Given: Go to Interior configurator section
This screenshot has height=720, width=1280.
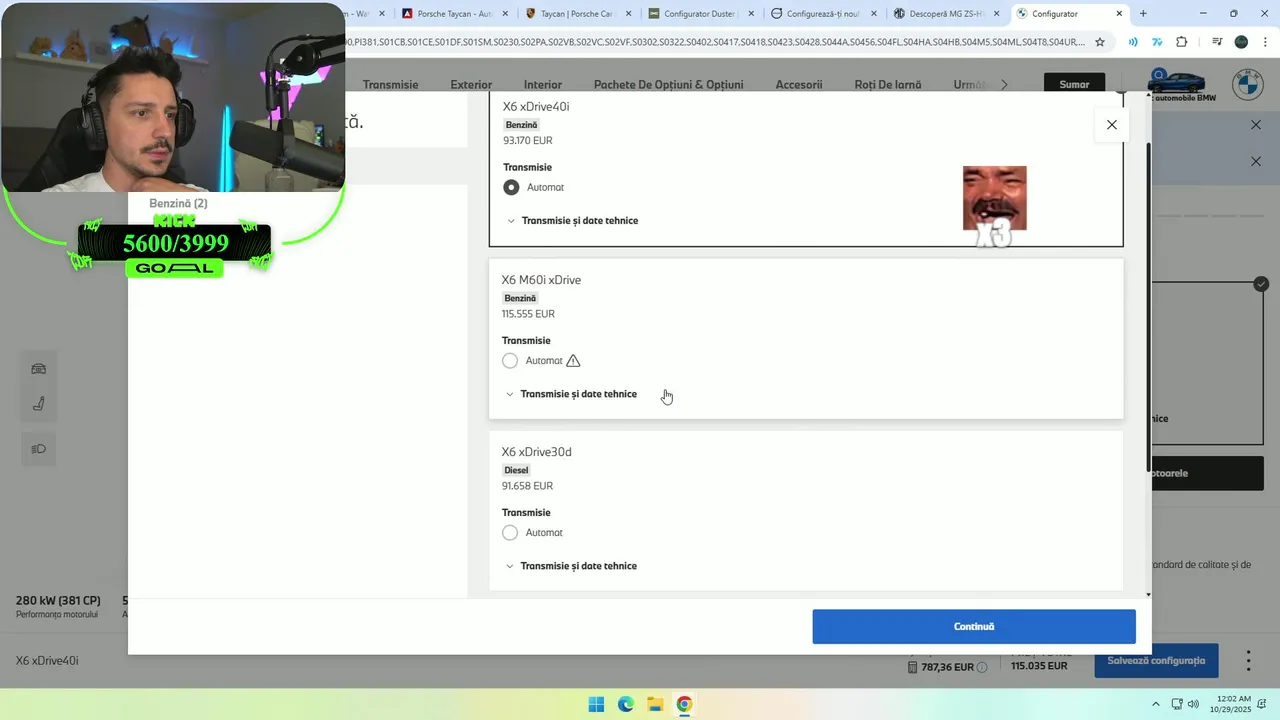Looking at the screenshot, I should pos(543,85).
